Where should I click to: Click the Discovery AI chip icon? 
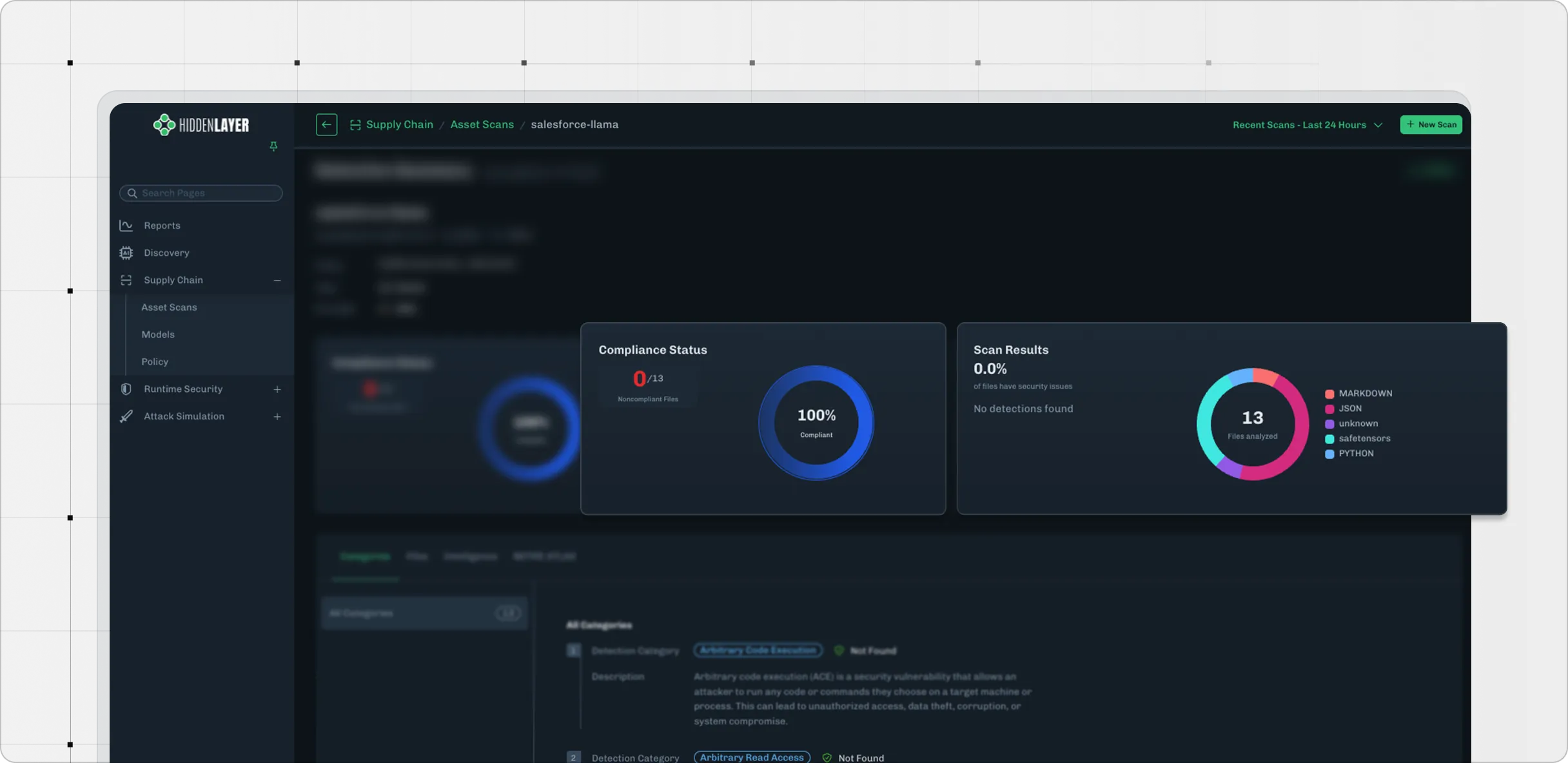click(126, 253)
